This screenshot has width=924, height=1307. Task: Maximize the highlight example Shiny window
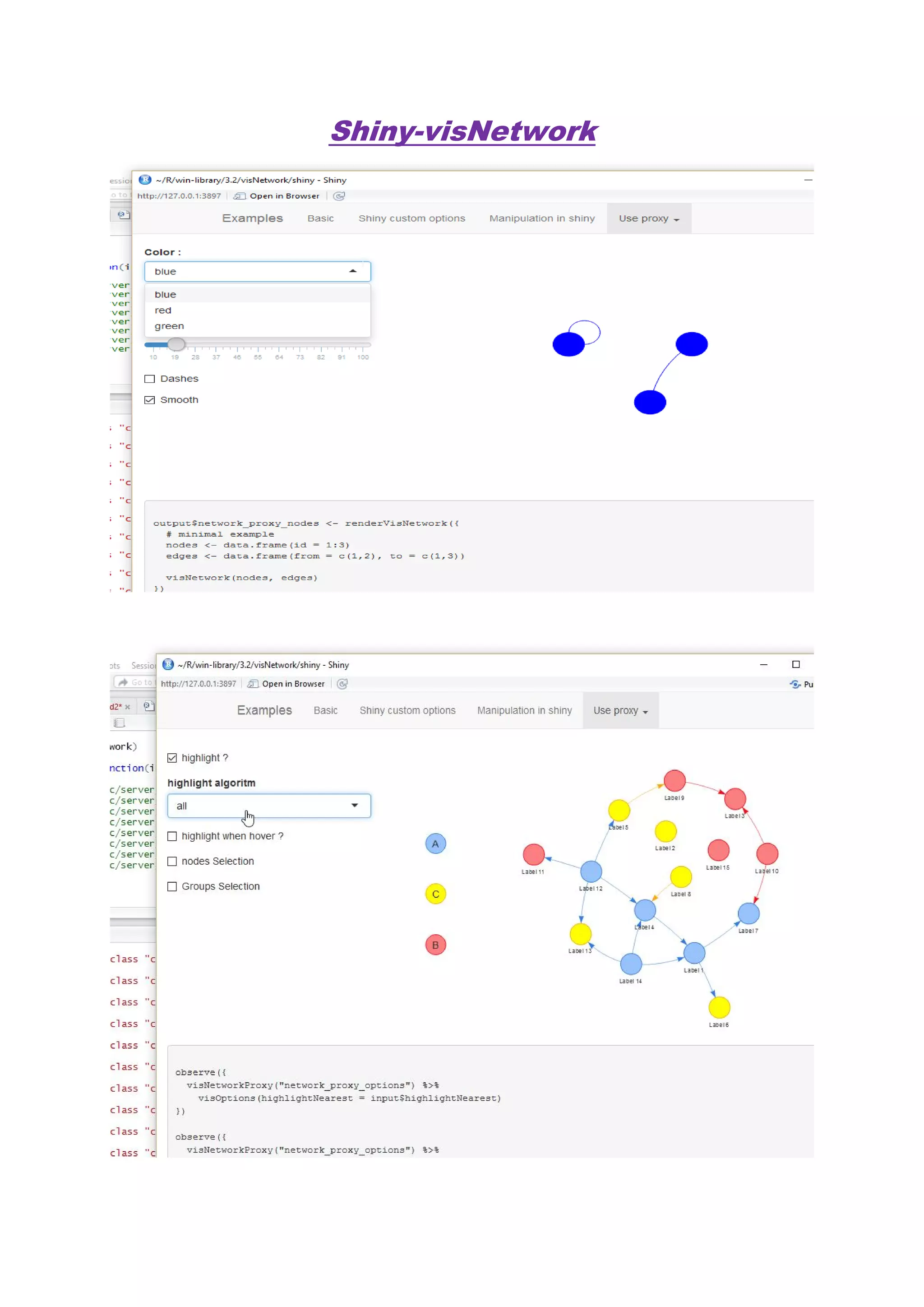point(796,664)
